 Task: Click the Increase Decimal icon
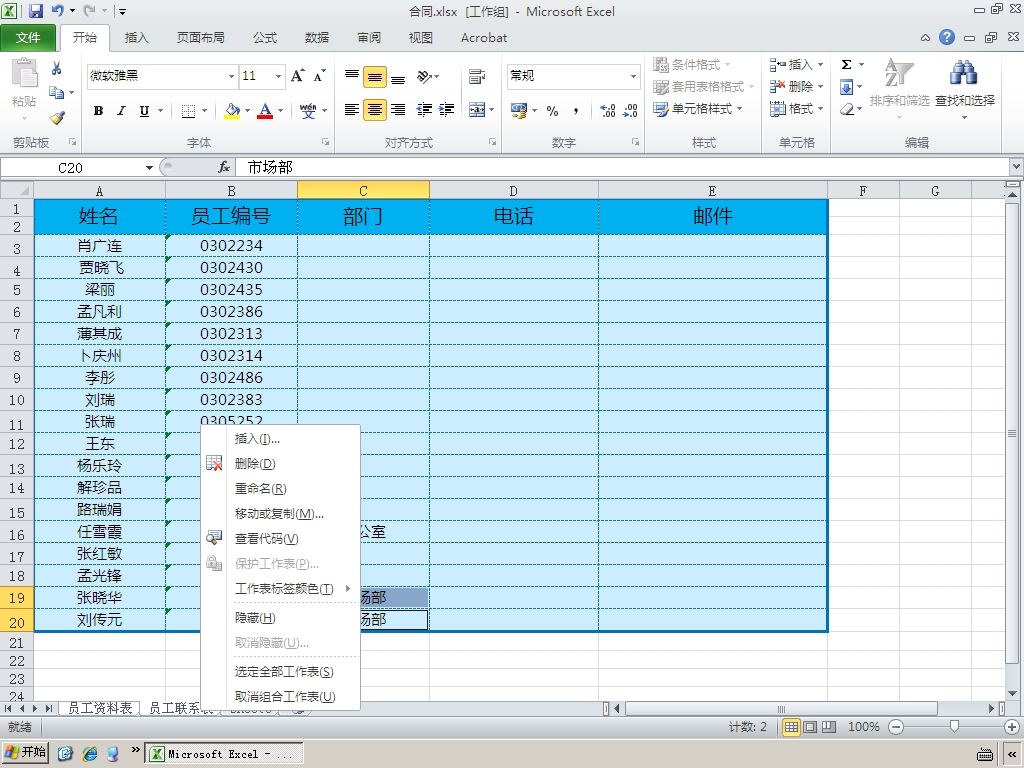(607, 110)
